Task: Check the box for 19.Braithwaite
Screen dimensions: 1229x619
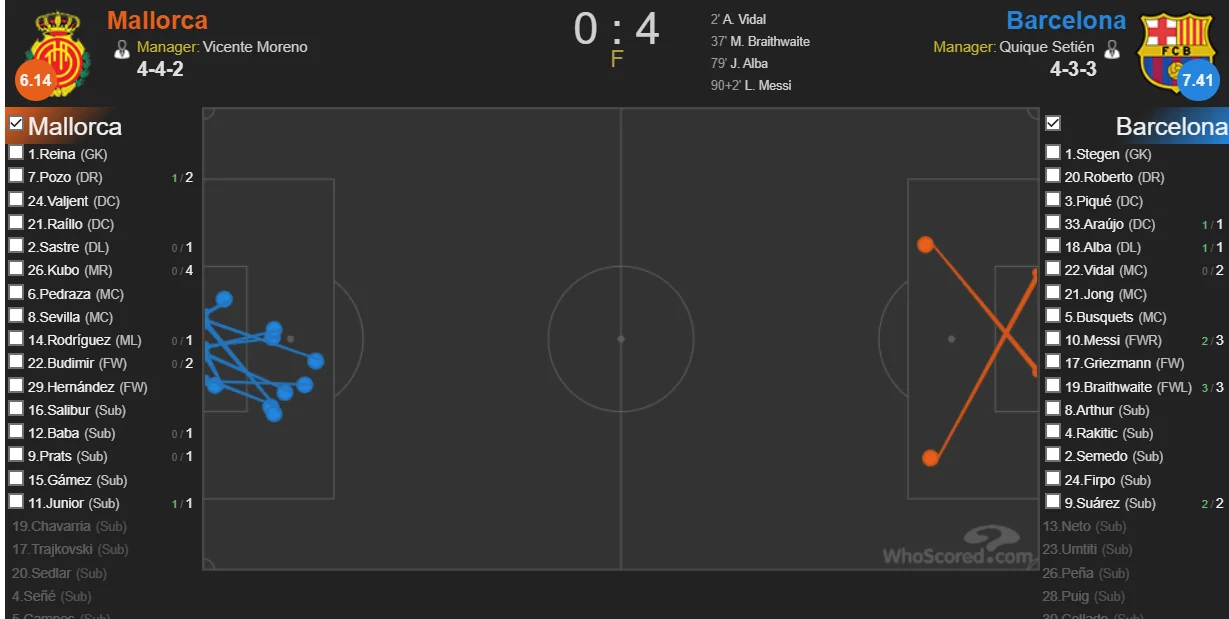Action: point(1053,386)
